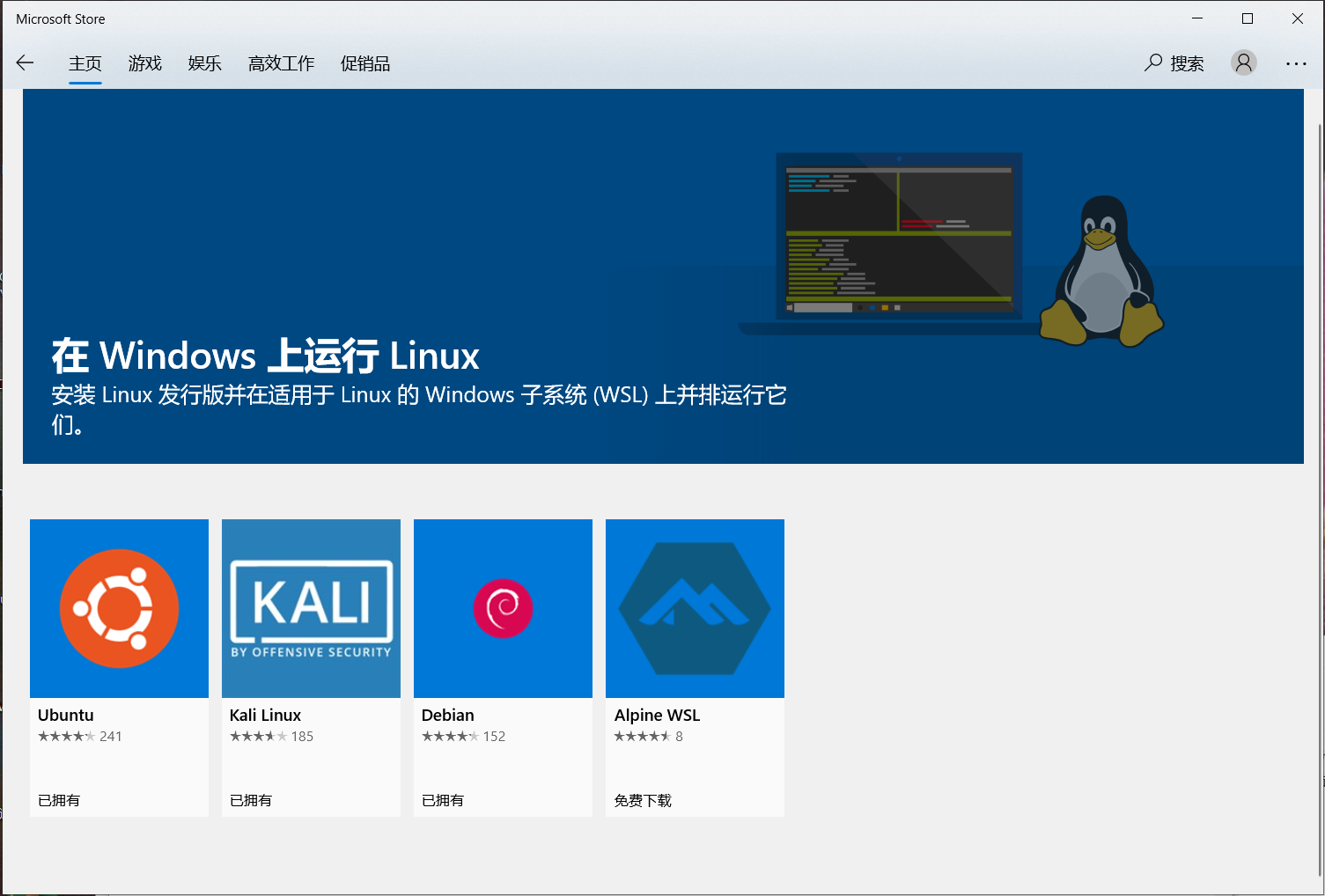Click the Alpine WSL app title
This screenshot has height=896, width=1325.
[657, 715]
